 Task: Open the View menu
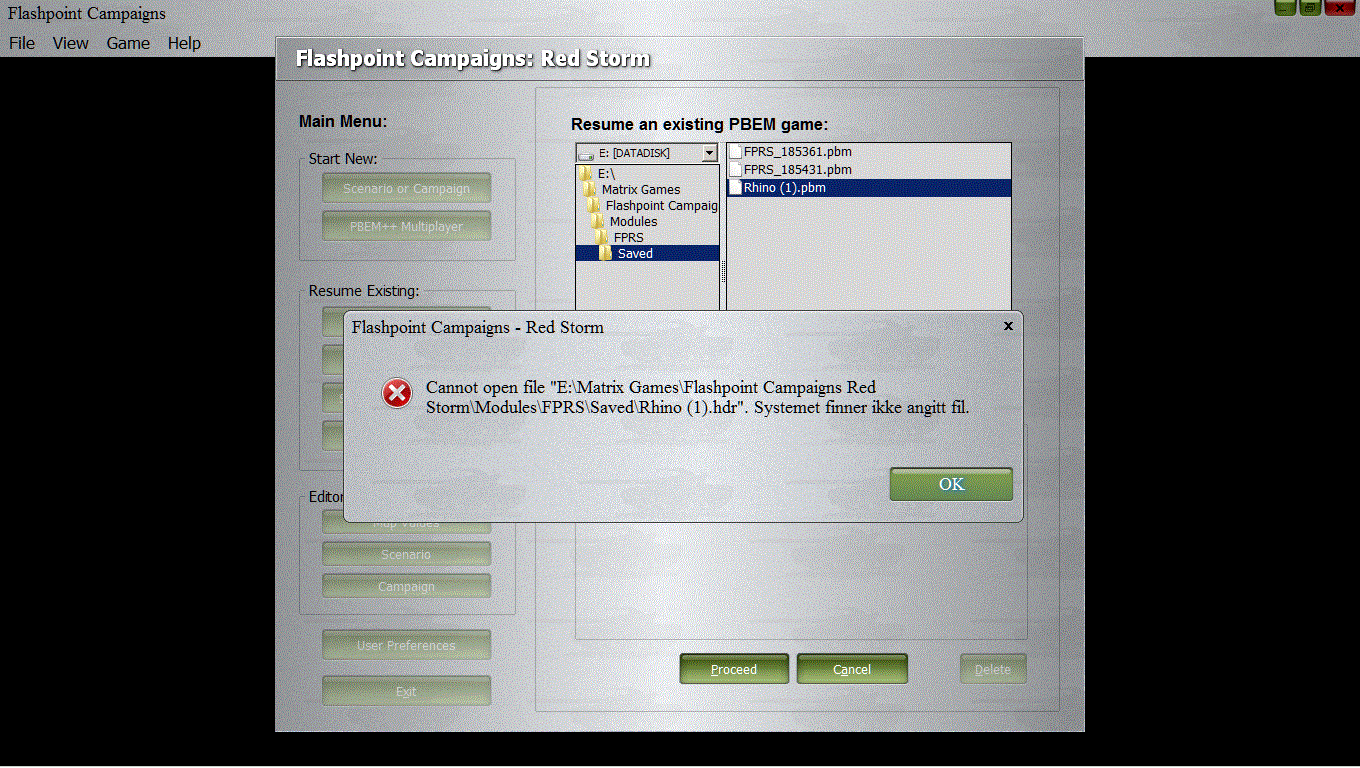tap(71, 43)
